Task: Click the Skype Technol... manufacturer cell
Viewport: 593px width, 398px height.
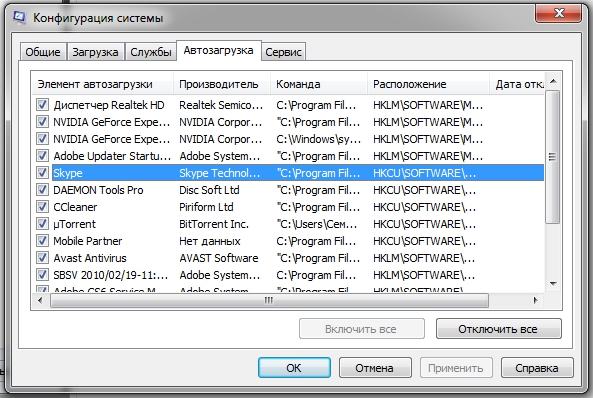Action: pyautogui.click(x=220, y=173)
